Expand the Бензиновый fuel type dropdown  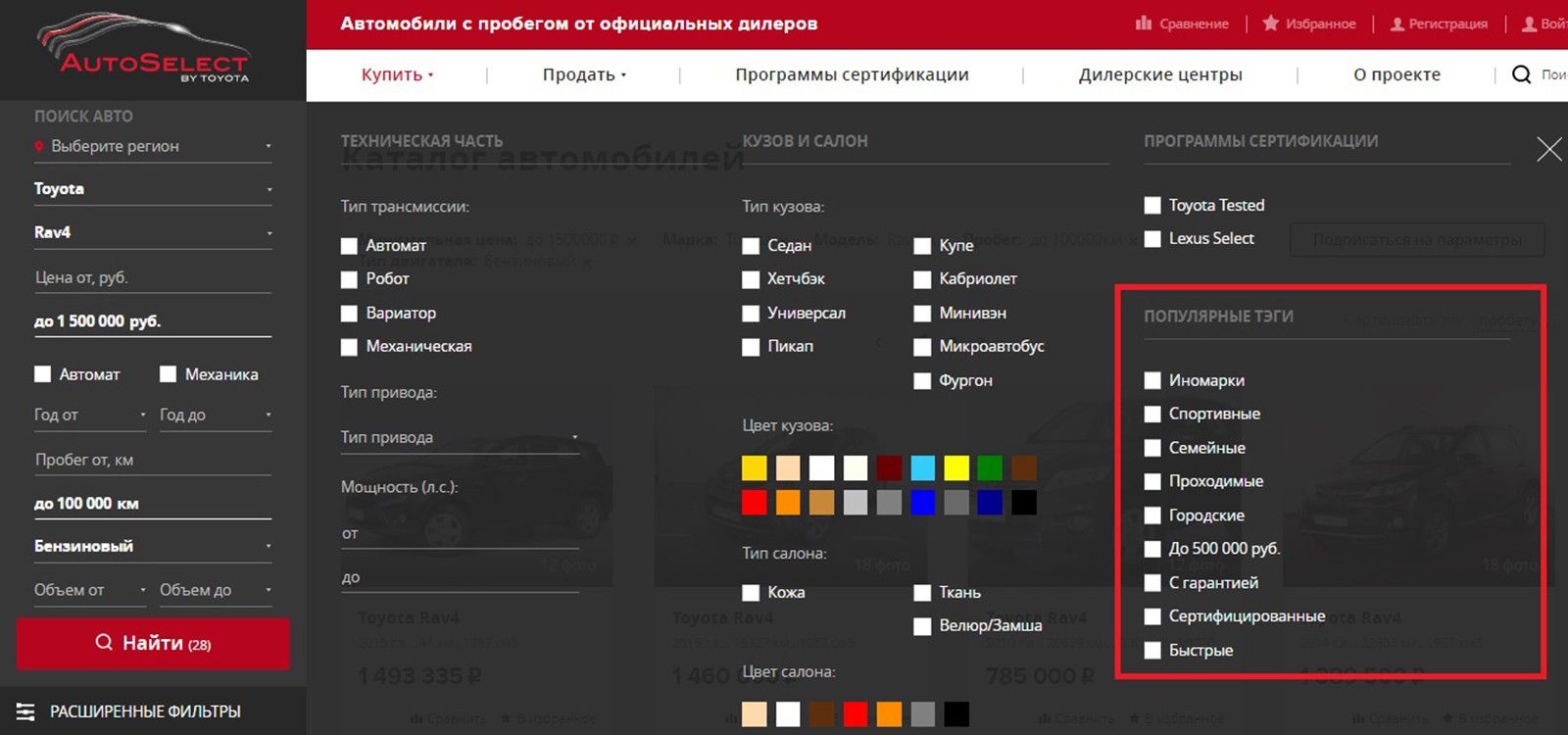(x=153, y=546)
